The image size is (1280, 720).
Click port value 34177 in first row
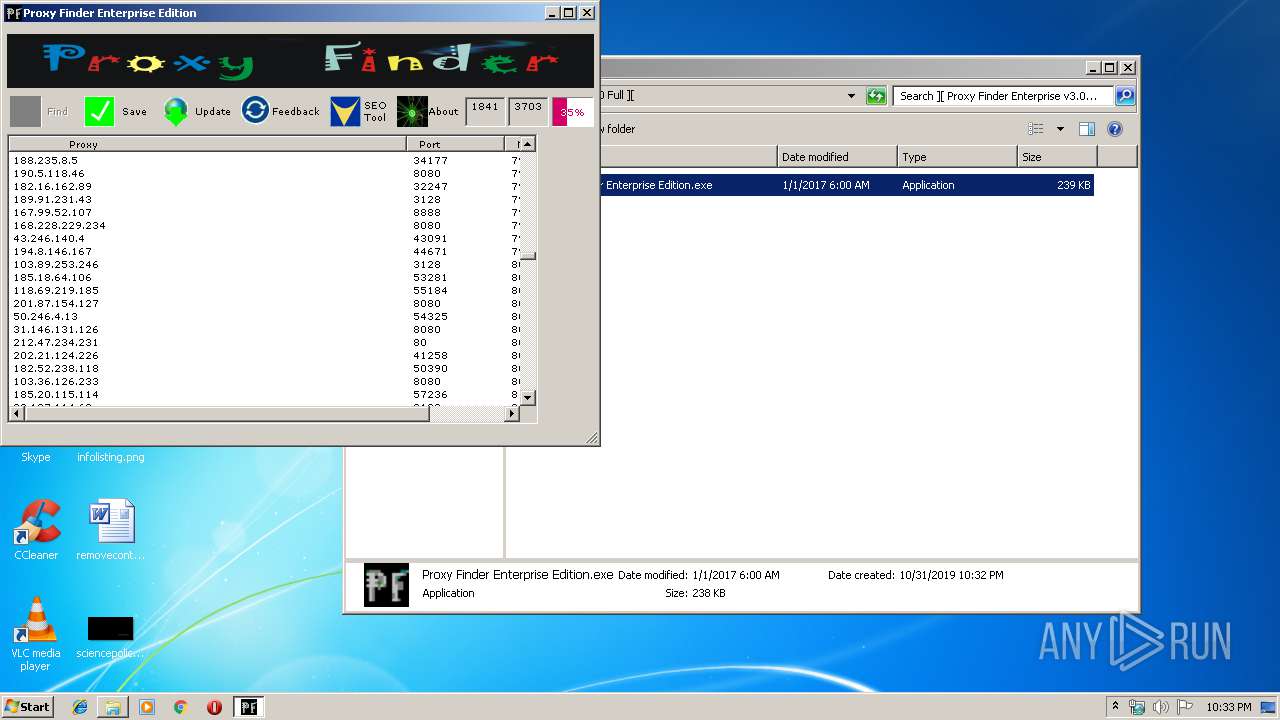point(430,160)
